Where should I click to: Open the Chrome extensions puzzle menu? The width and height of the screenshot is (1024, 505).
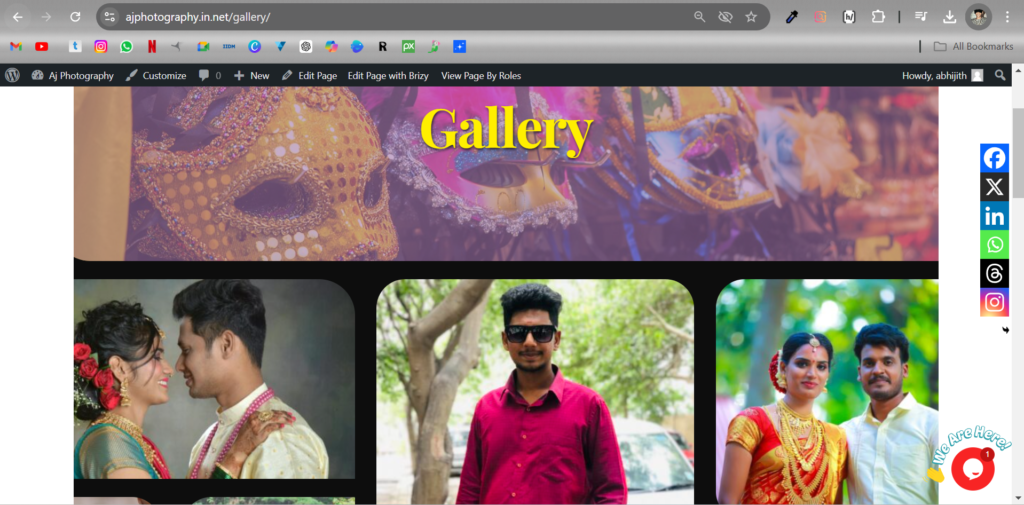(878, 17)
